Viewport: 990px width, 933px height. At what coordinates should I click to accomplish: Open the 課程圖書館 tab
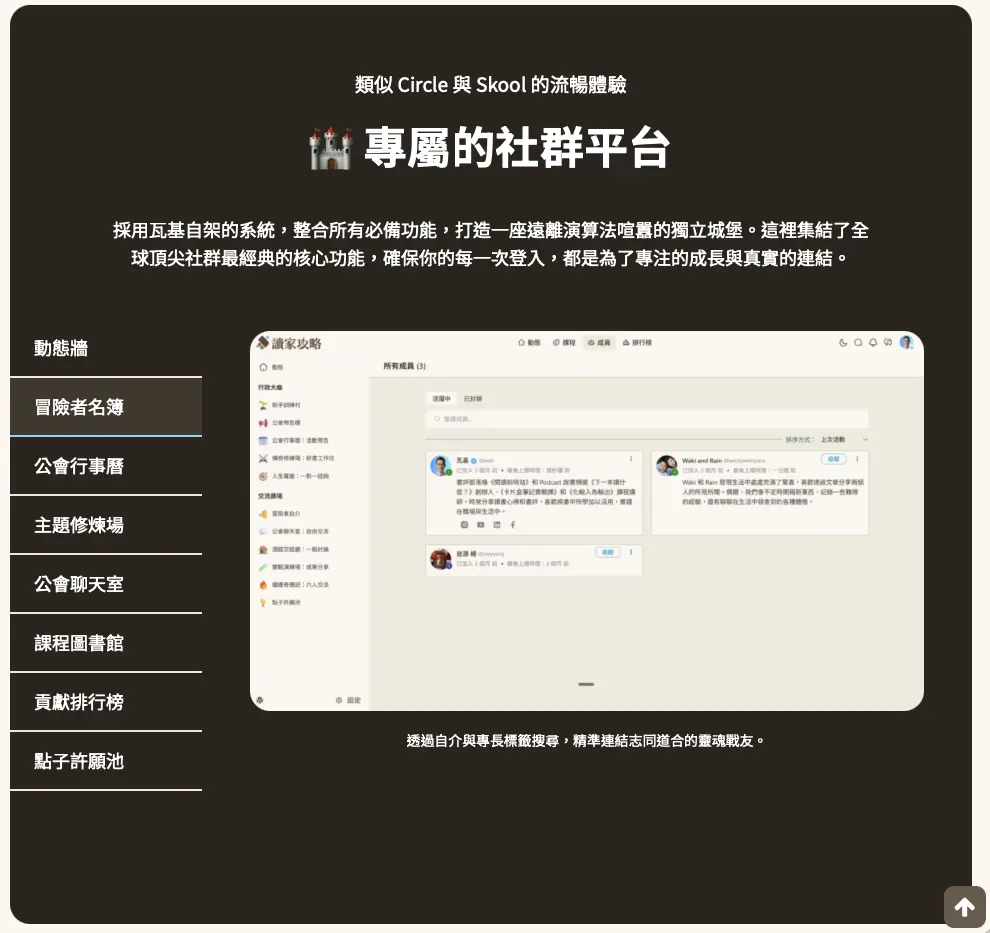106,643
